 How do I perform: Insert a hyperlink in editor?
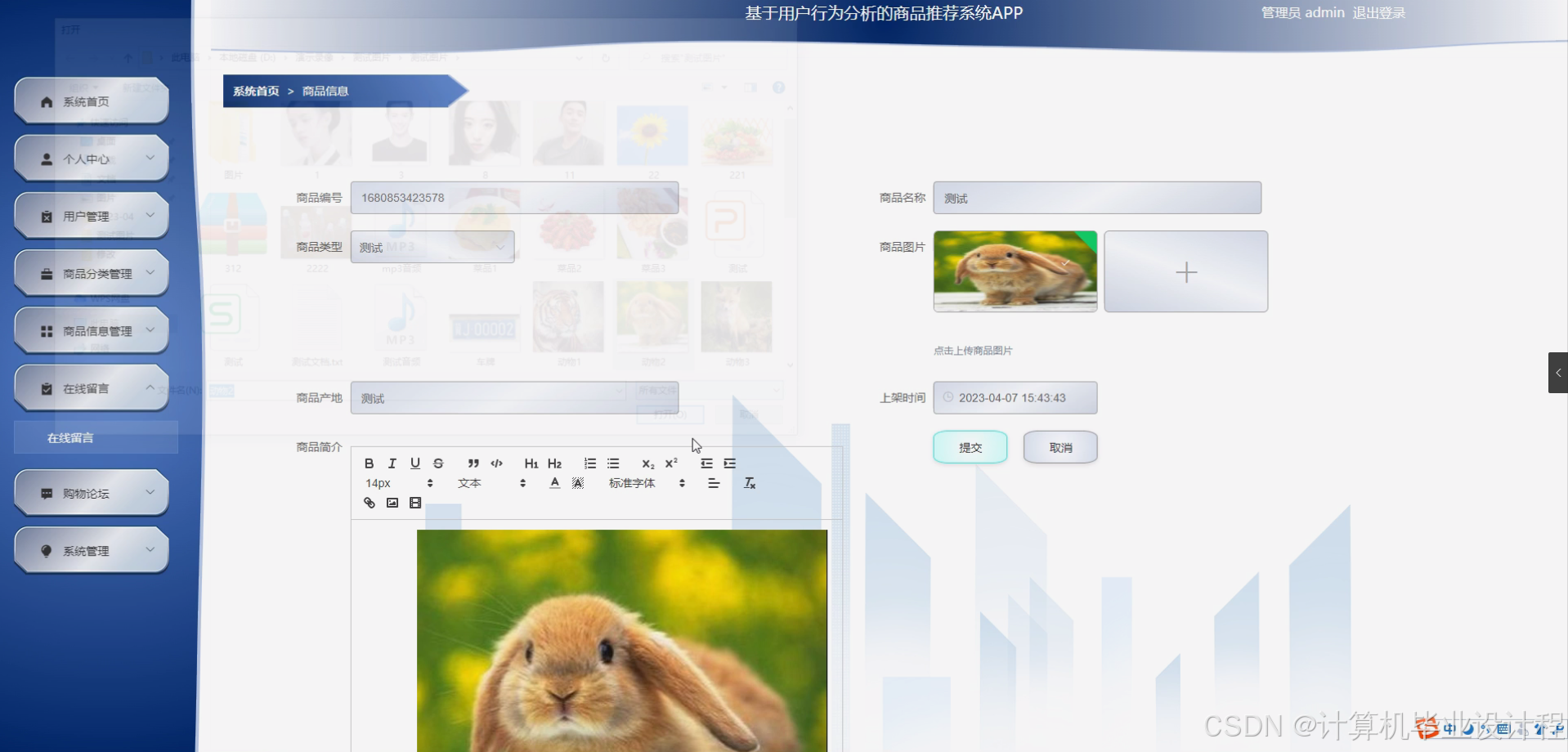click(369, 503)
